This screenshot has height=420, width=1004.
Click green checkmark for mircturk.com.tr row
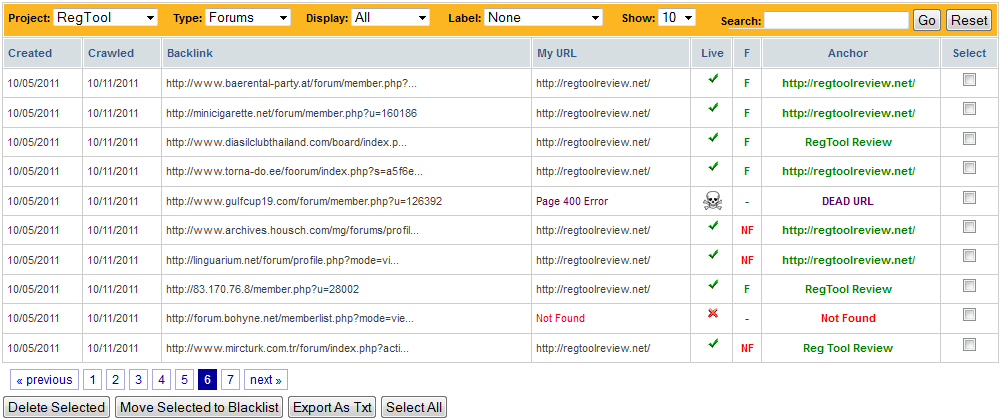tap(712, 343)
